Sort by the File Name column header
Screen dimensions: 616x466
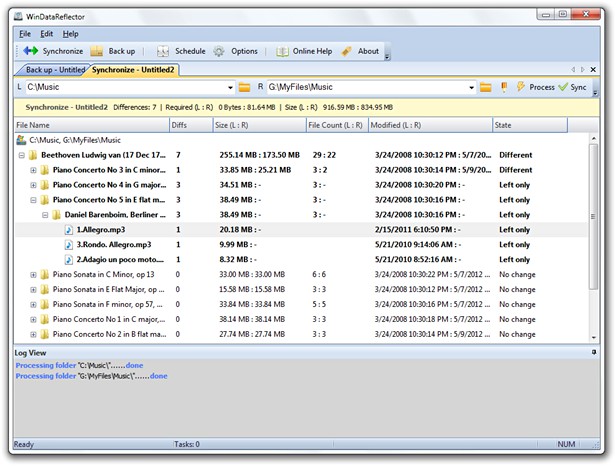92,125
